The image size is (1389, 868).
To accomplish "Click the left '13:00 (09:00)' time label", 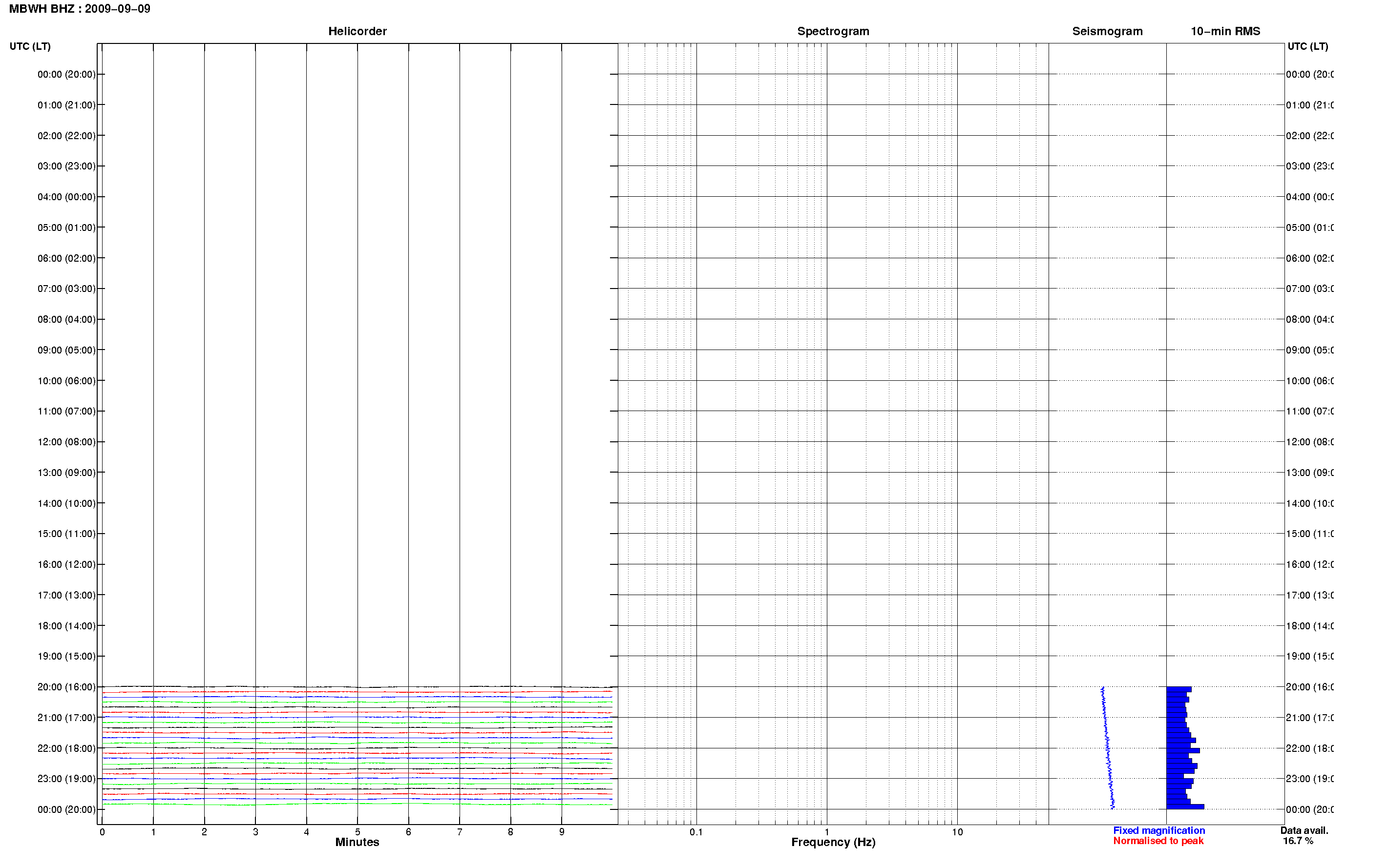I will click(66, 473).
